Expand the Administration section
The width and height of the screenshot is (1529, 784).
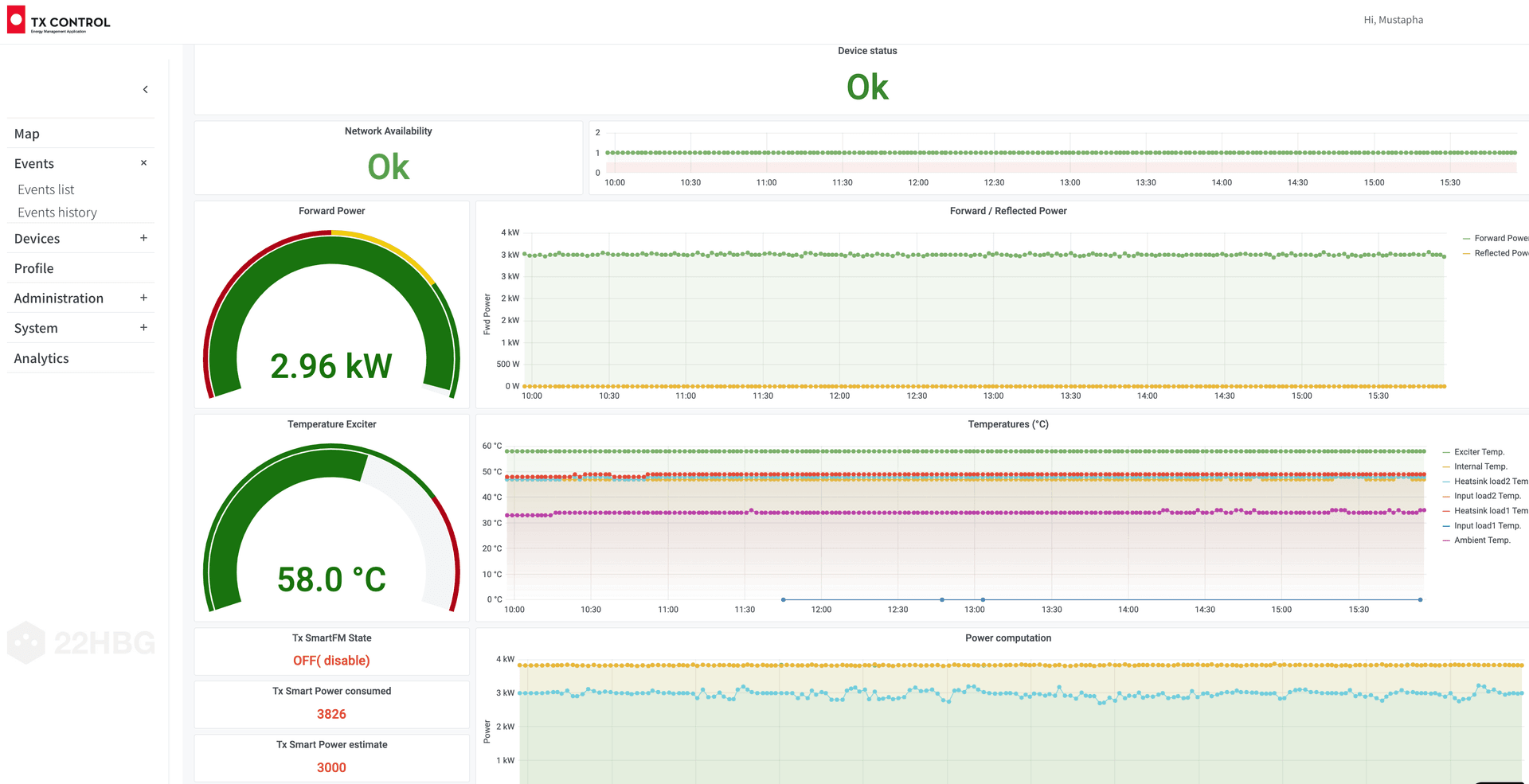tap(143, 298)
